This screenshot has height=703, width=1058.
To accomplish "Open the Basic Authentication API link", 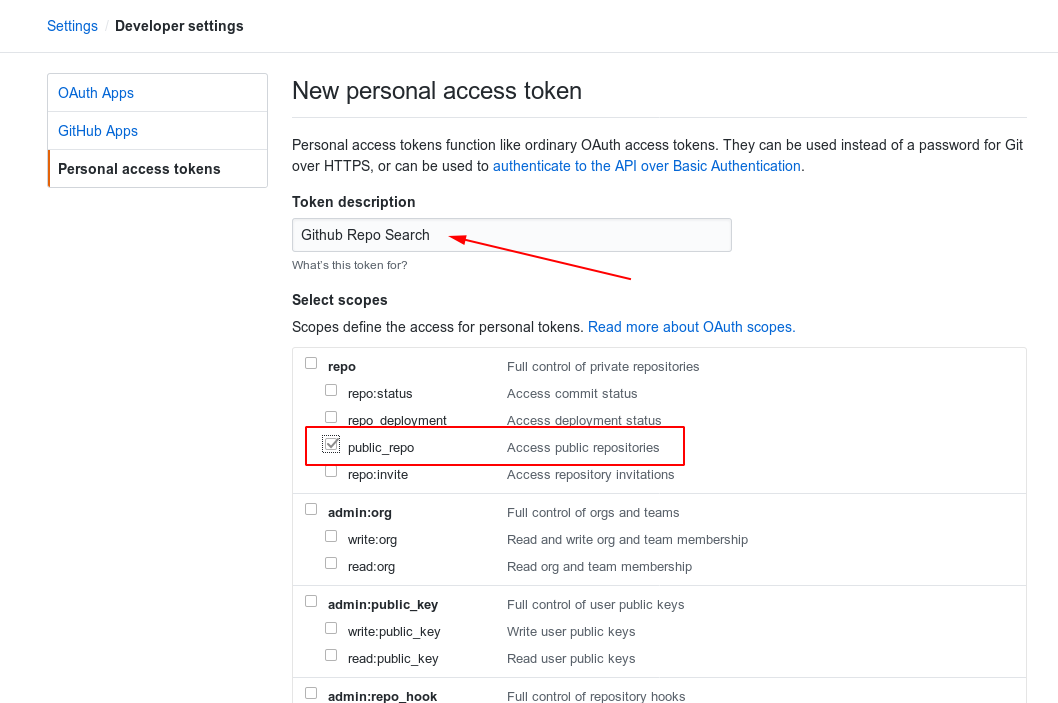I will (646, 166).
